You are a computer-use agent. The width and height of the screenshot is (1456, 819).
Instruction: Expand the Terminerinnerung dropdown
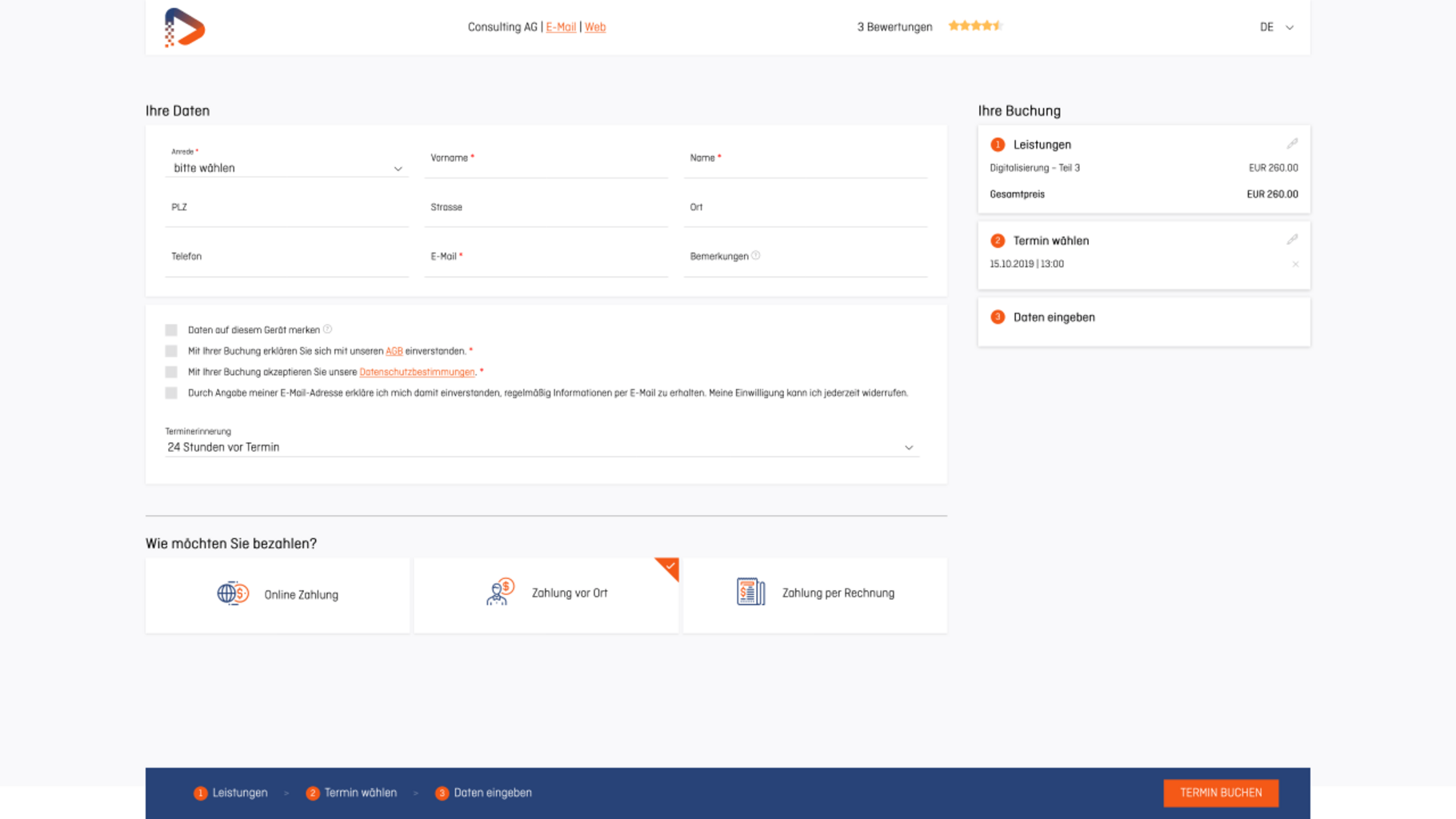542,448
